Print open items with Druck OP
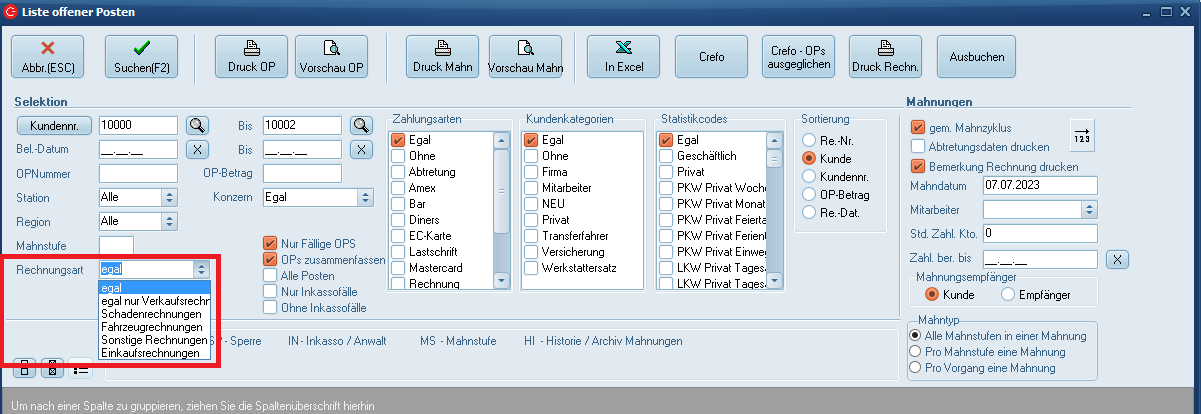The image size is (1201, 414). coord(251,56)
